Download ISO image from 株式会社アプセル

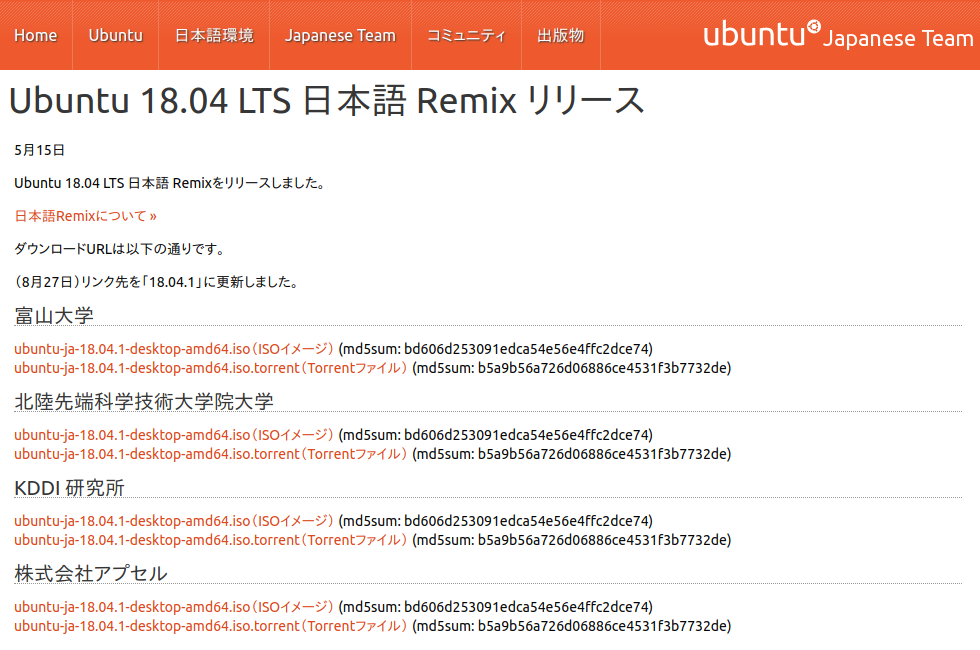[174, 607]
